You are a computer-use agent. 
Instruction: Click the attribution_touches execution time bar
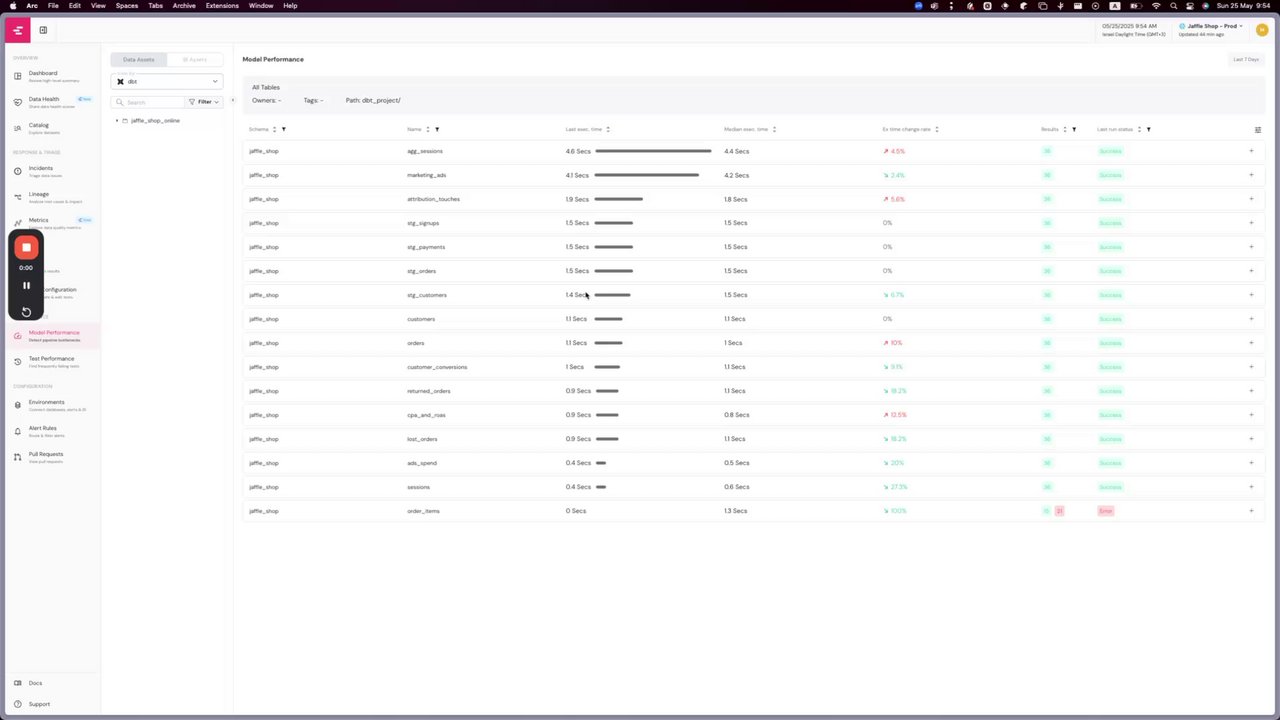click(619, 199)
